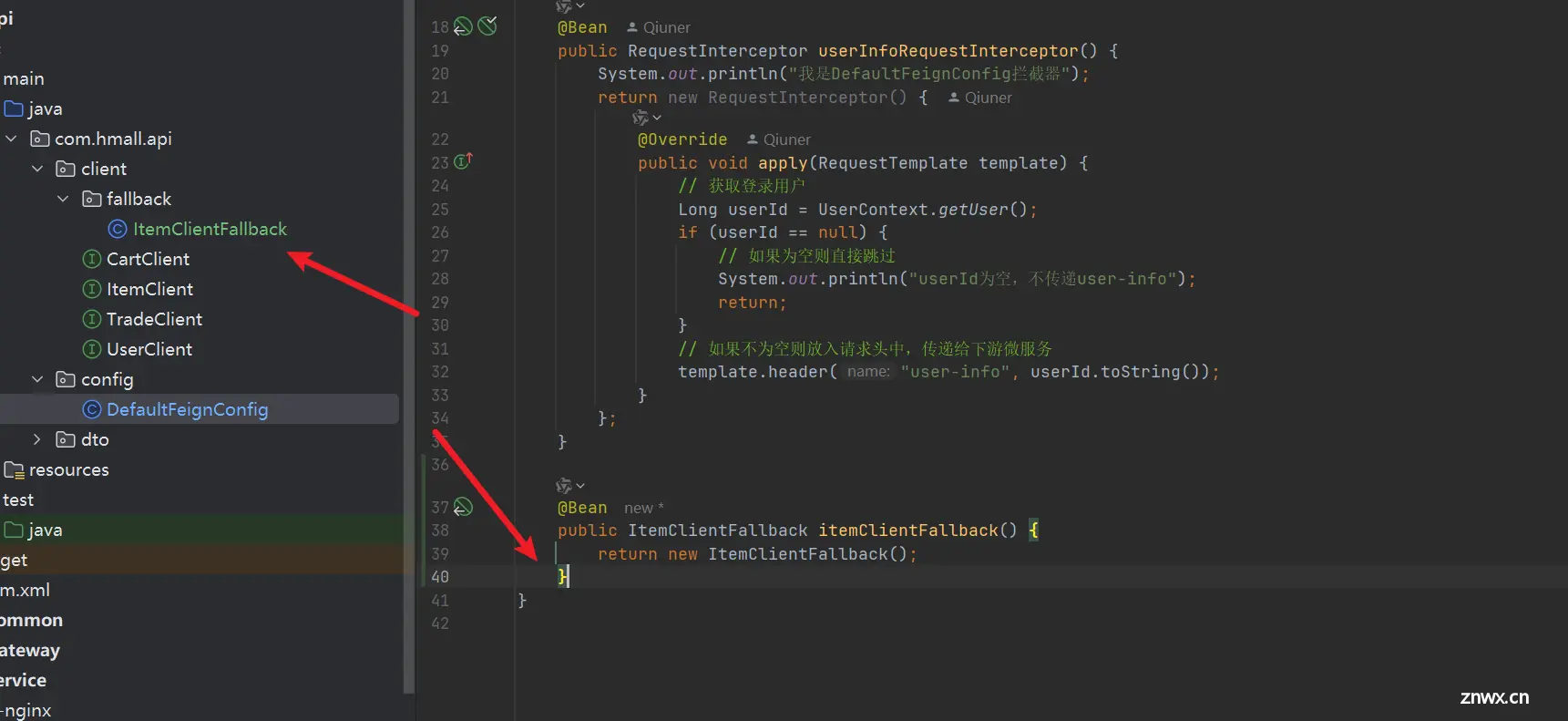Click the 'name:' parameter hint in template.header

click(868, 371)
